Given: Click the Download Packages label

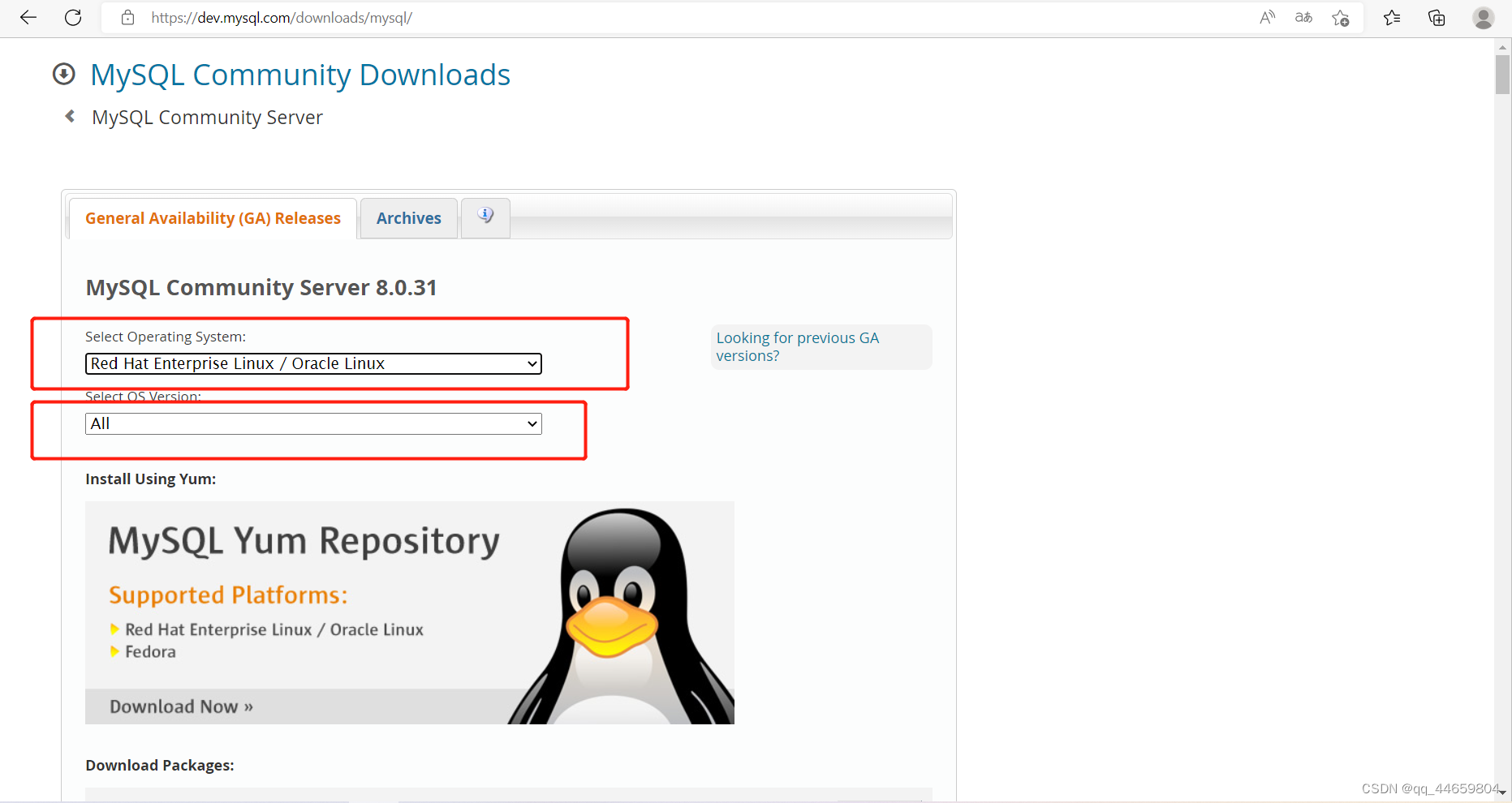Looking at the screenshot, I should [159, 766].
